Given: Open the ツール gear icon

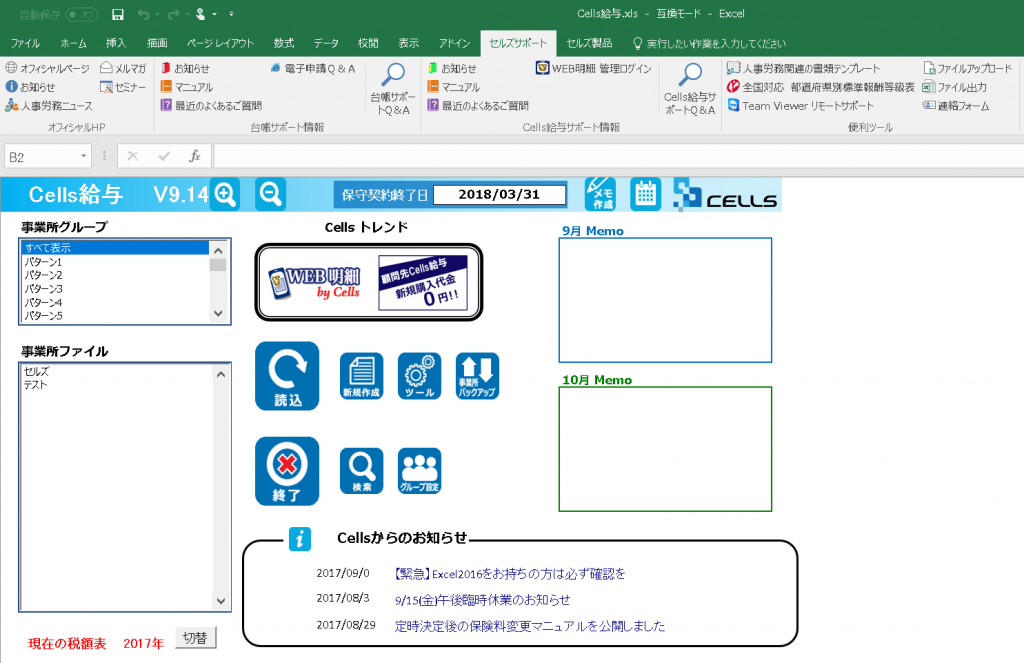Looking at the screenshot, I should click(419, 376).
